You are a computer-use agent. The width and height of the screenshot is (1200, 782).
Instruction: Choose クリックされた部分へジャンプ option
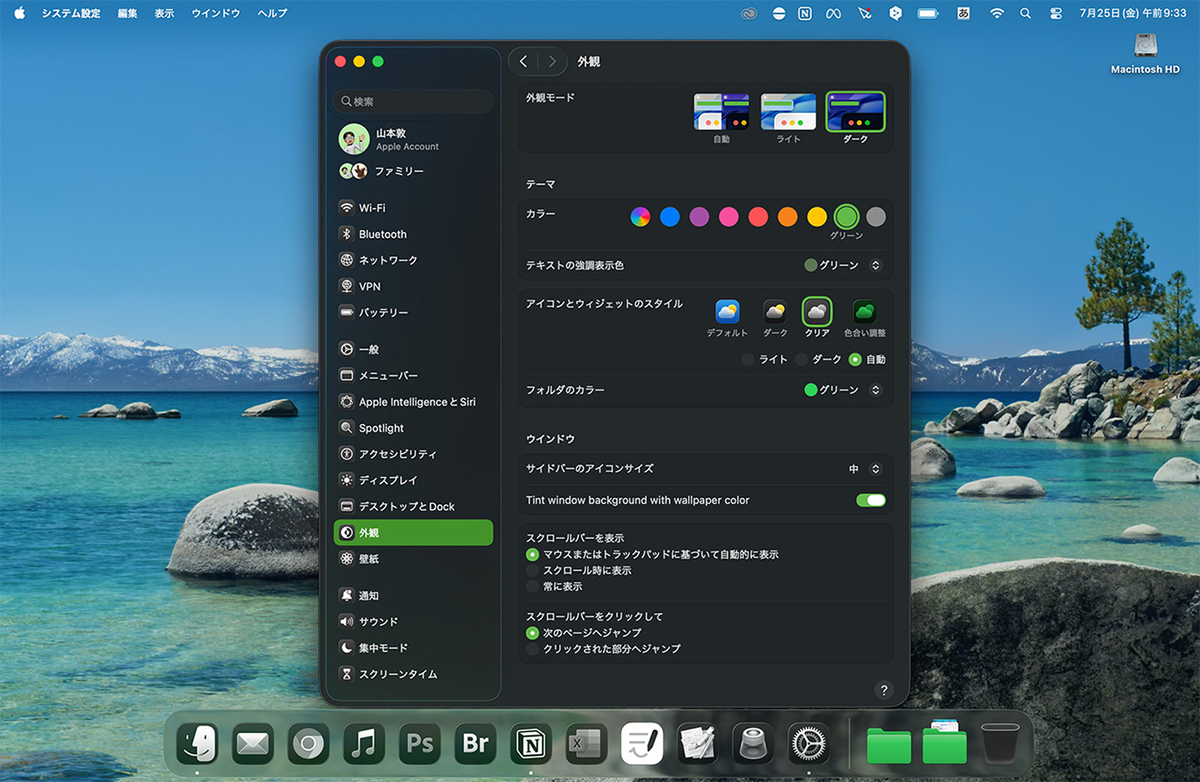coord(533,649)
